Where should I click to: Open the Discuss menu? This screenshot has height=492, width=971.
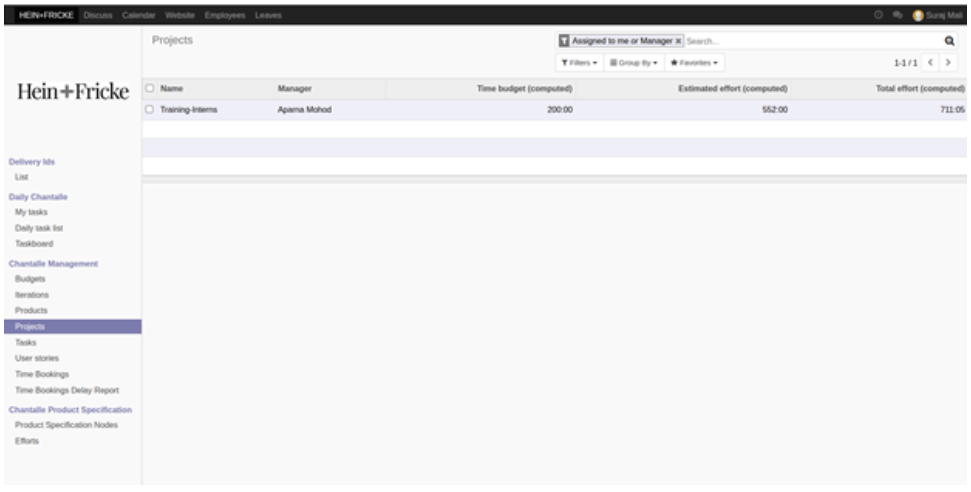coord(98,15)
